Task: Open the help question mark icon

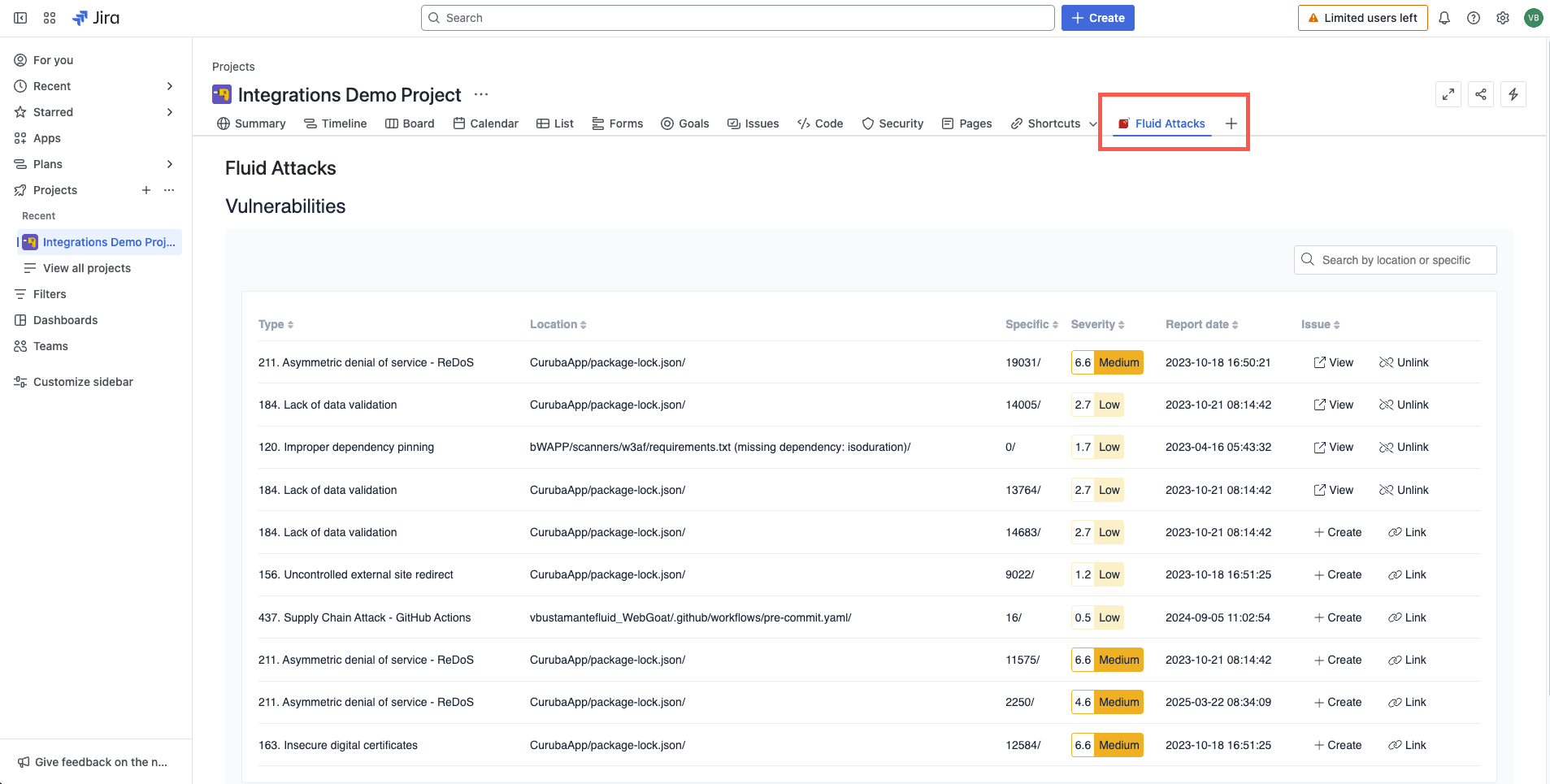Action: coord(1474,18)
